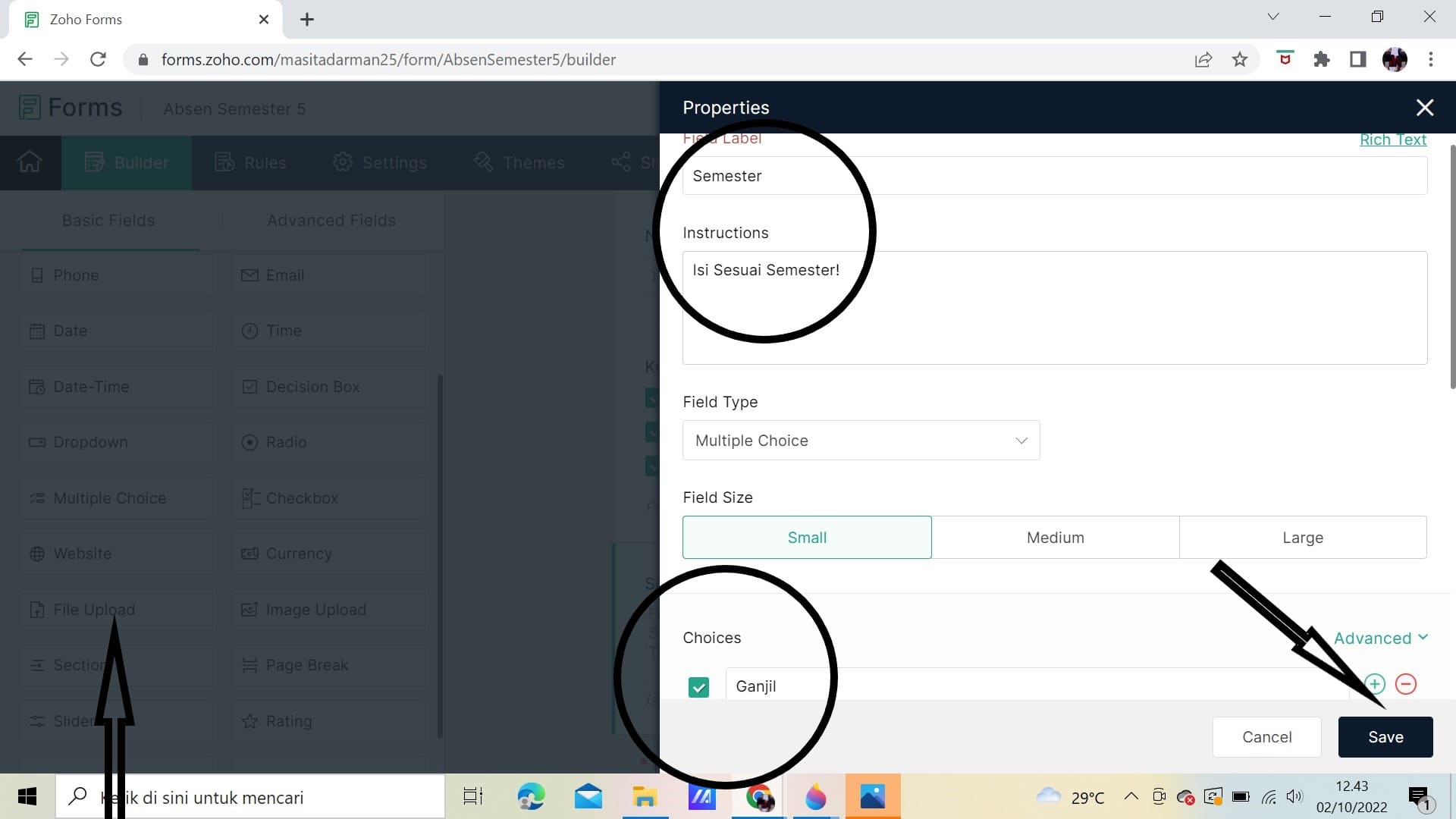This screenshot has height=819, width=1456.
Task: Select Small field size
Action: (x=807, y=538)
